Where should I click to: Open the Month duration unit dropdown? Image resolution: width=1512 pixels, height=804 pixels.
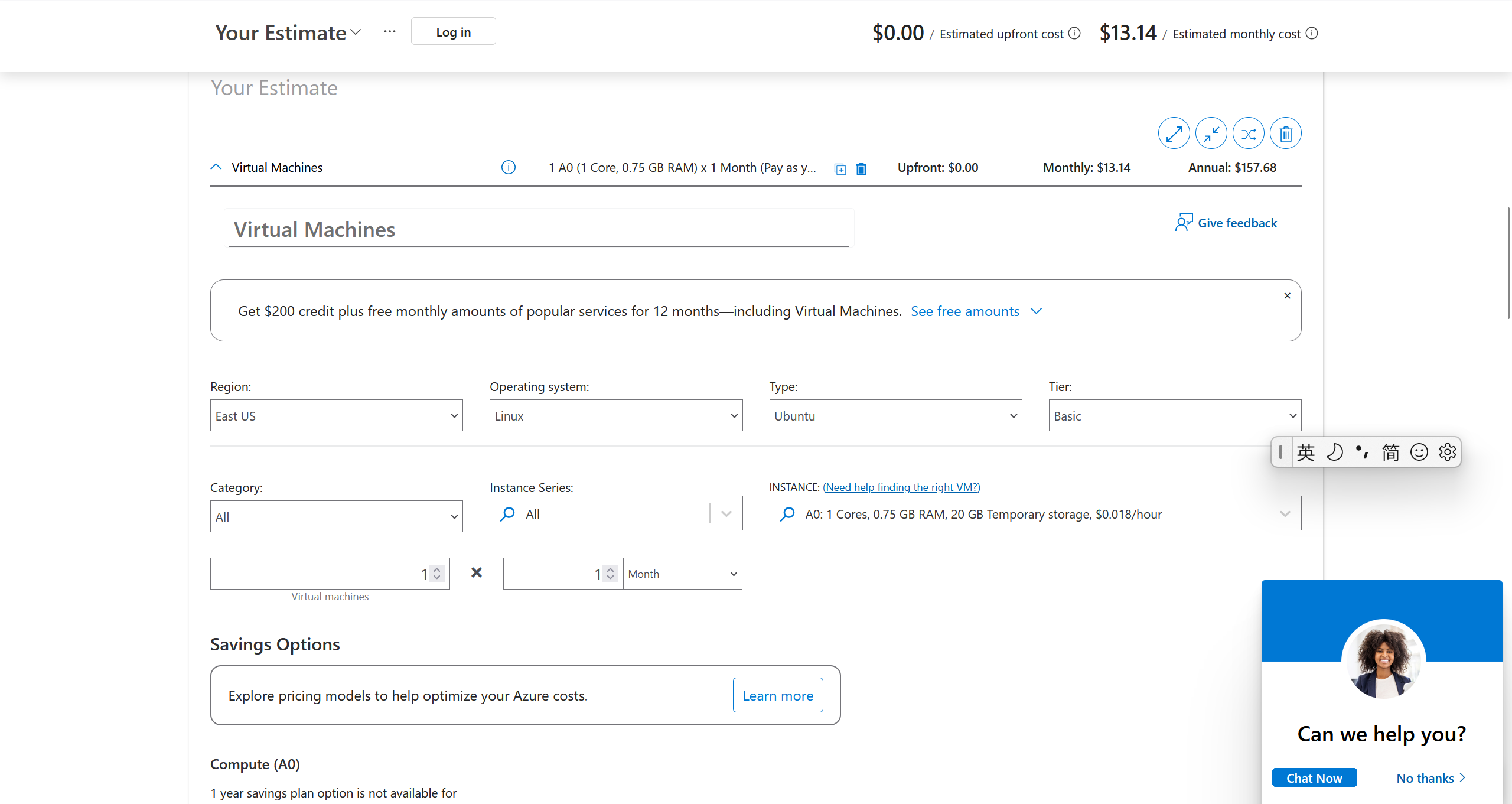tap(682, 574)
